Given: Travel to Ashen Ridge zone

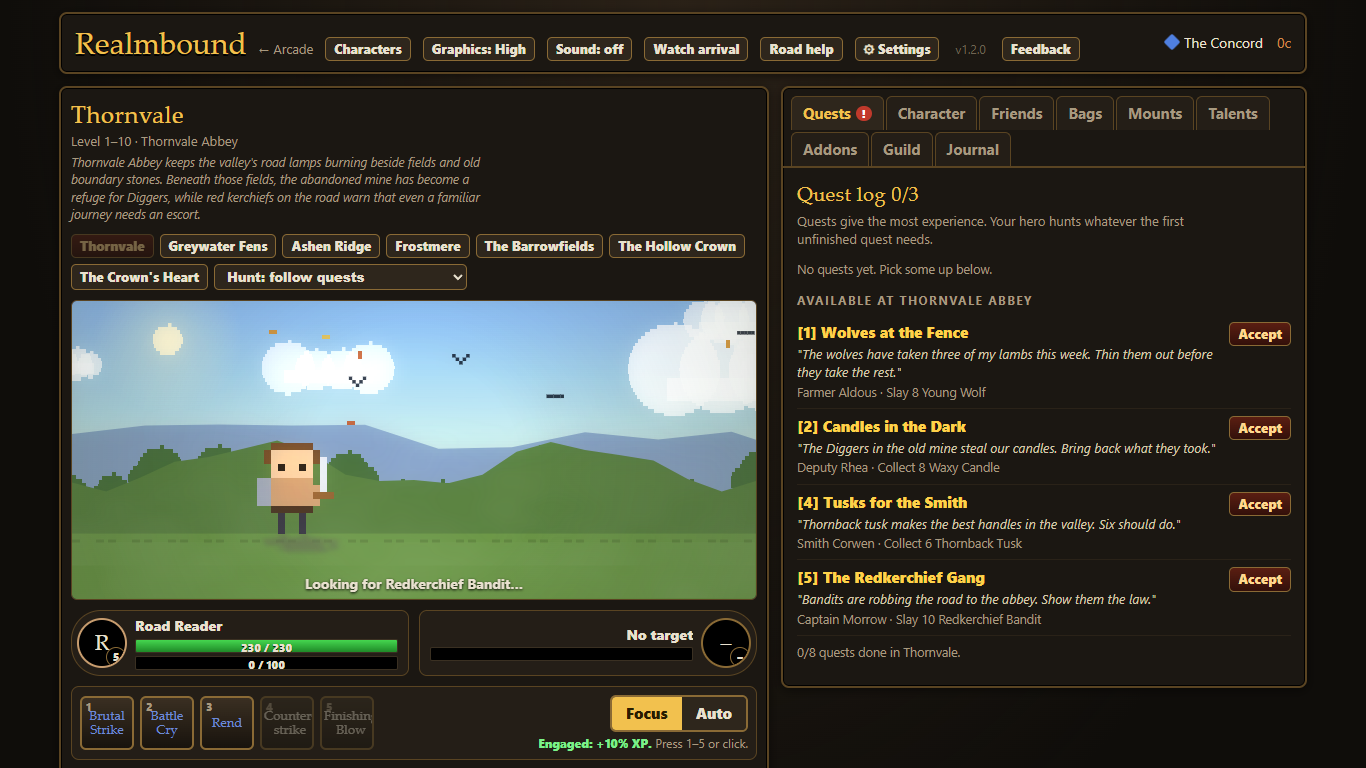Looking at the screenshot, I should point(331,246).
